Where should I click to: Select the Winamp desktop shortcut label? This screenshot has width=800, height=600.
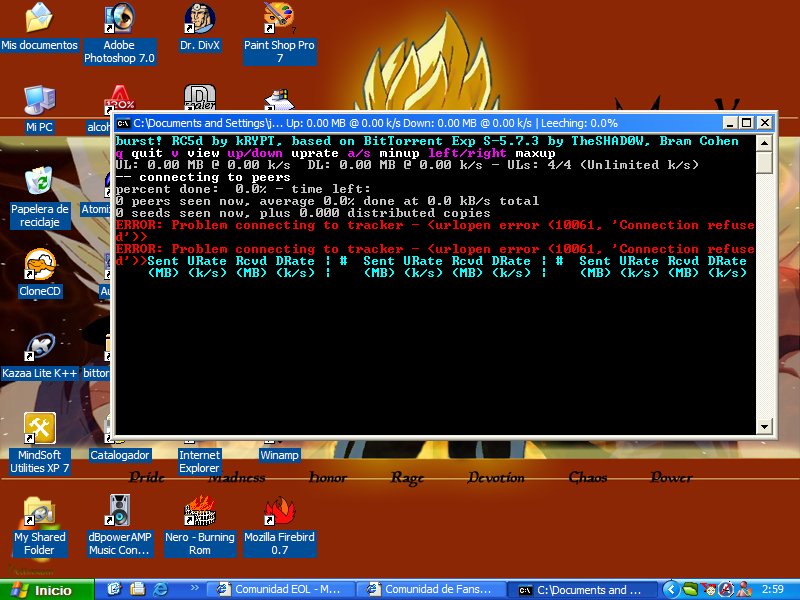point(279,455)
